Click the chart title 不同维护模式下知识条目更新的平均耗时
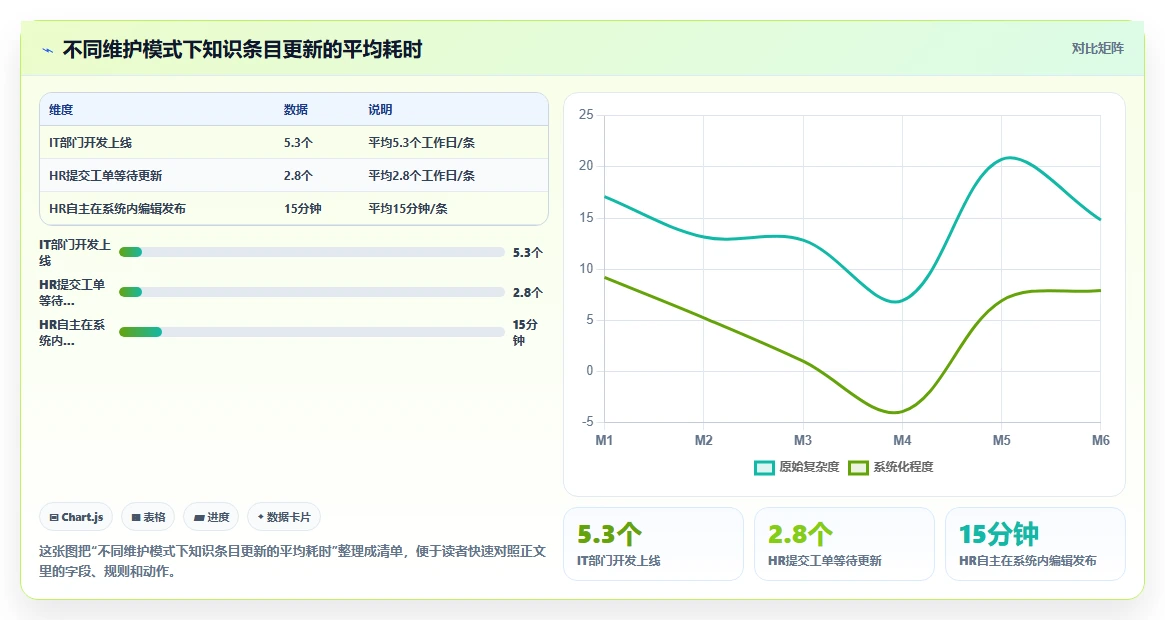This screenshot has height=620, width=1165. (242, 50)
